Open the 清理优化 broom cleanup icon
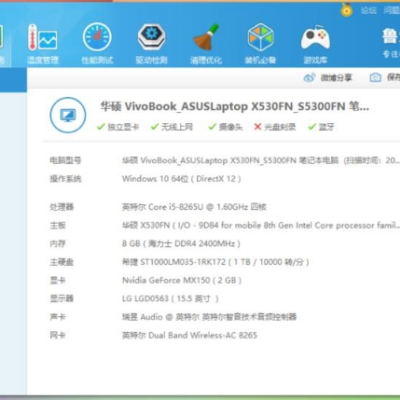This screenshot has width=400, height=400. (x=206, y=43)
